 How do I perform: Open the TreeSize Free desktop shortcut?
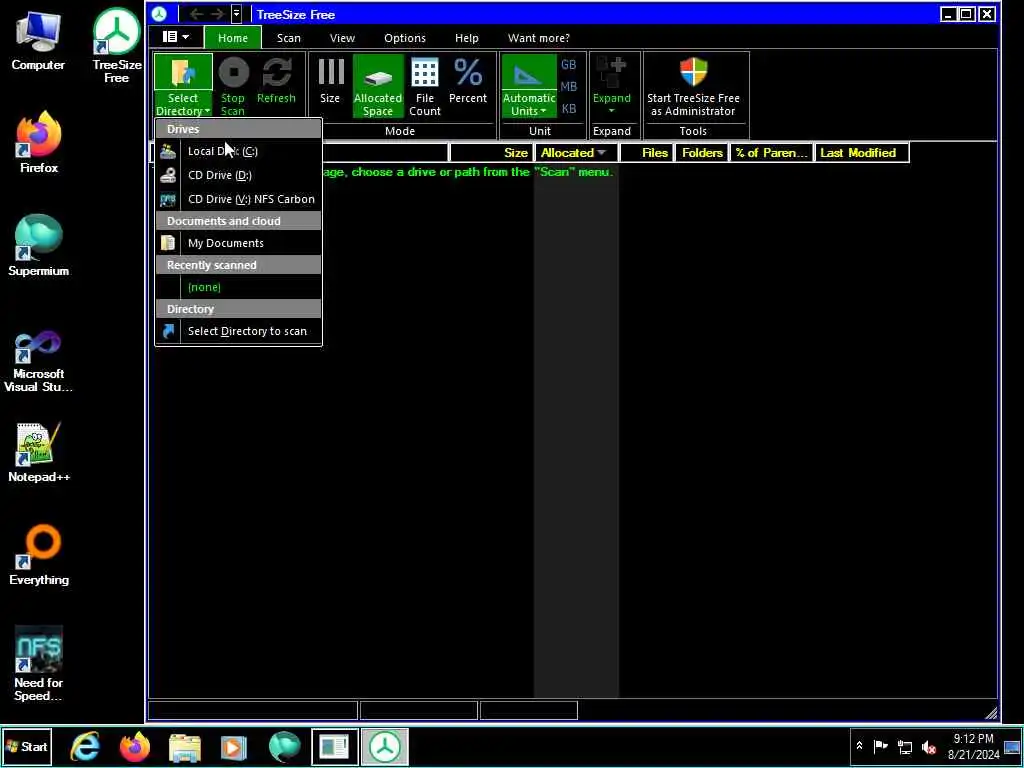[x=116, y=46]
